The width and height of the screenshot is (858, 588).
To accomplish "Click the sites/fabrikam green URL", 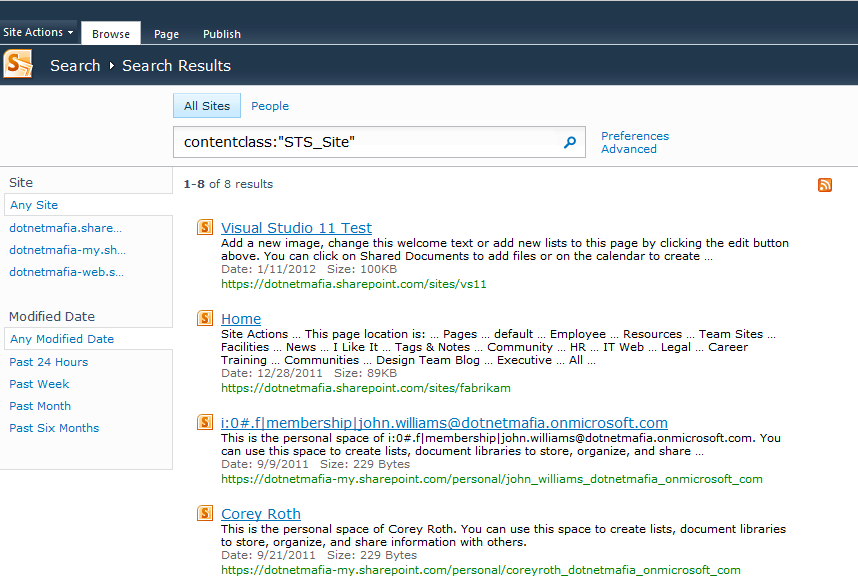I will [366, 388].
